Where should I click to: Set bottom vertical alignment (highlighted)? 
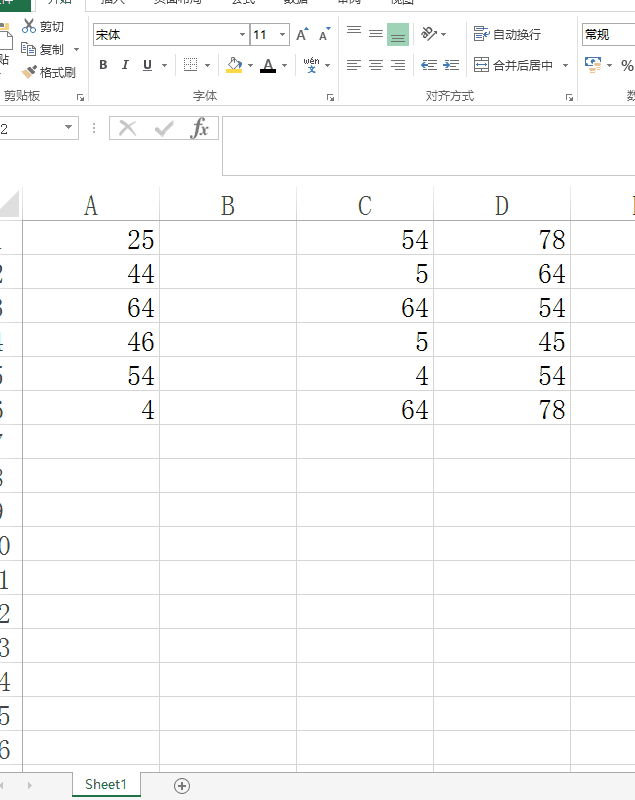click(x=398, y=34)
